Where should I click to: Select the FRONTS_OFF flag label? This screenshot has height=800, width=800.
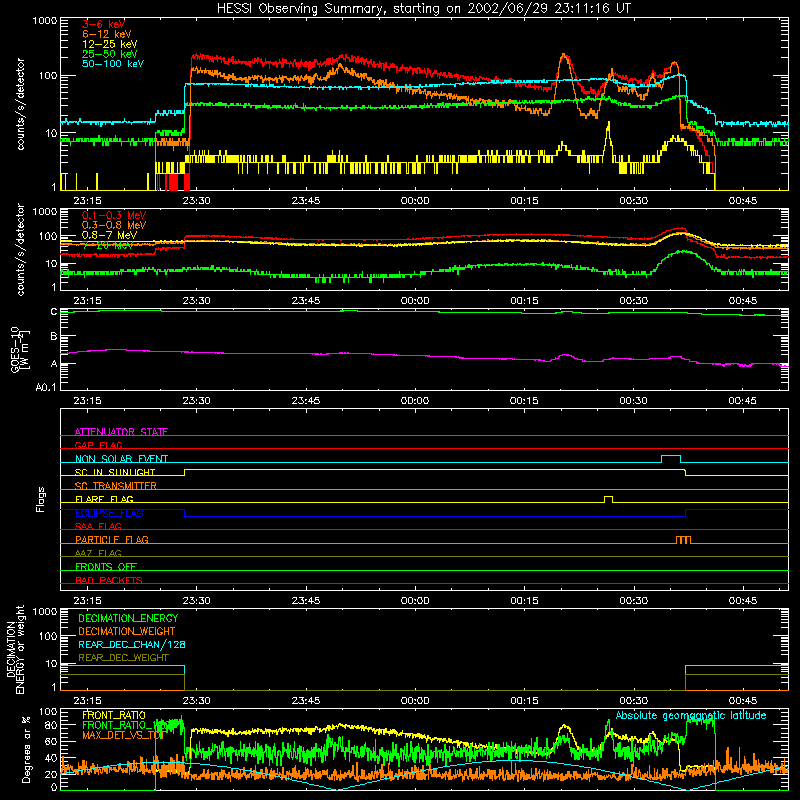[106, 567]
